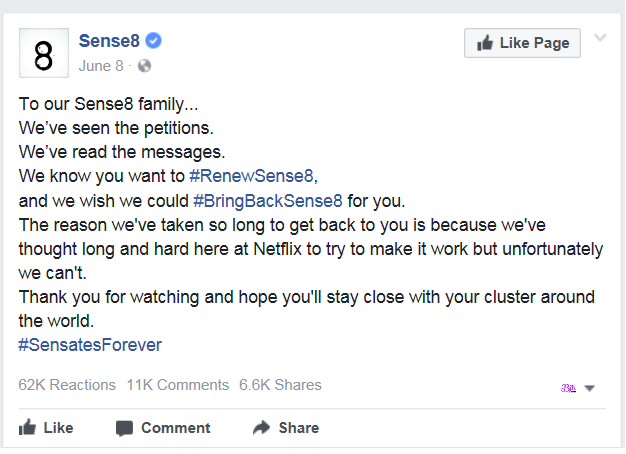Screen dimensions: 626x454
Task: Click the public globe privacy icon
Action: pyautogui.click(x=144, y=66)
